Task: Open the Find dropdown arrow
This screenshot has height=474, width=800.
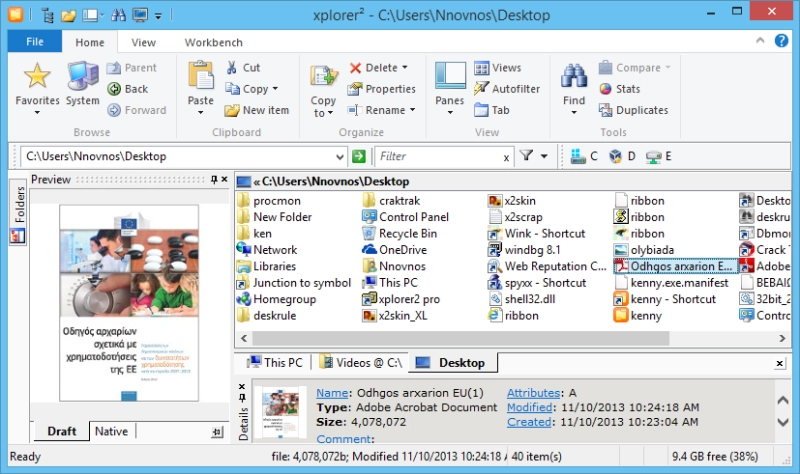Action: (x=574, y=112)
